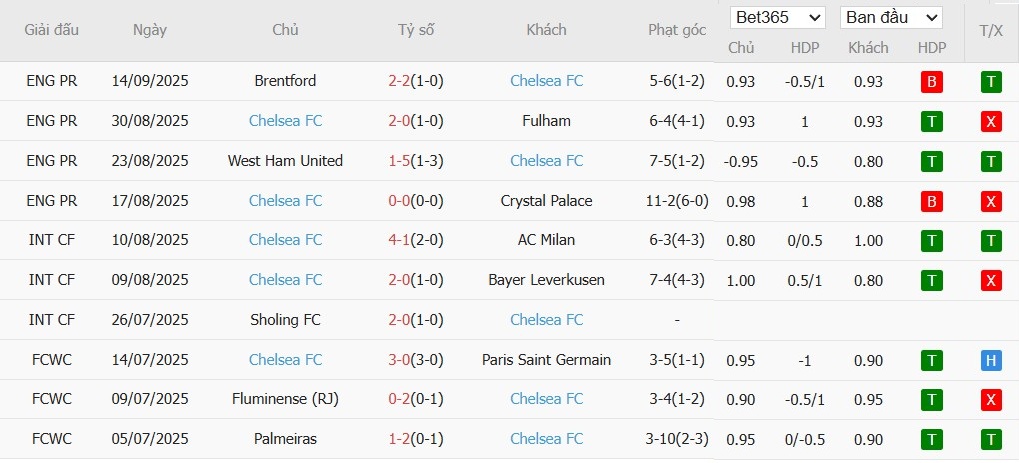The image size is (1019, 463).
Task: Click the 4-1 score of AC Milan match
Action: 399,240
